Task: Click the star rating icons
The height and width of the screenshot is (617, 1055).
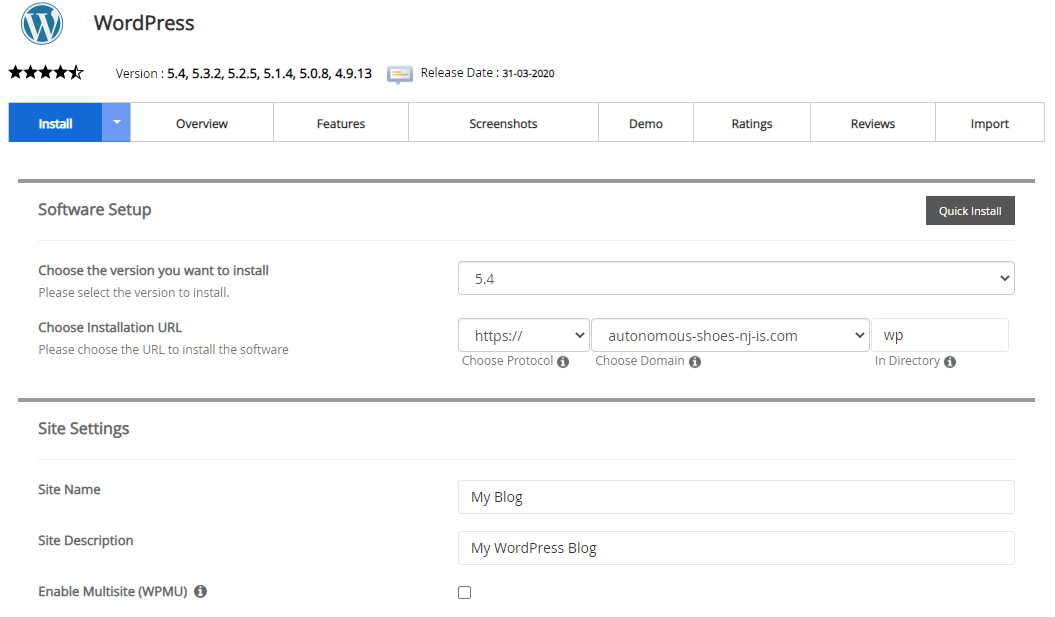Action: pyautogui.click(x=46, y=72)
